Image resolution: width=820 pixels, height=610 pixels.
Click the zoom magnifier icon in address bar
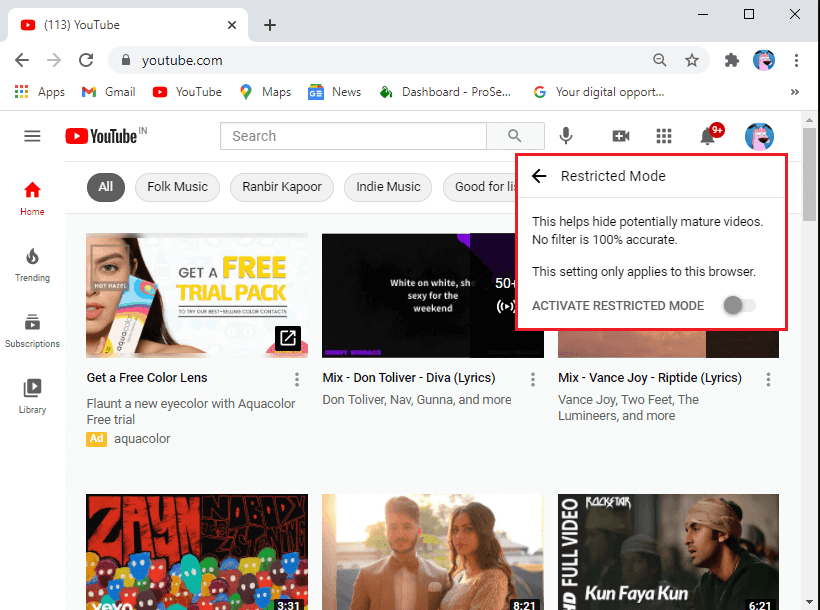660,60
